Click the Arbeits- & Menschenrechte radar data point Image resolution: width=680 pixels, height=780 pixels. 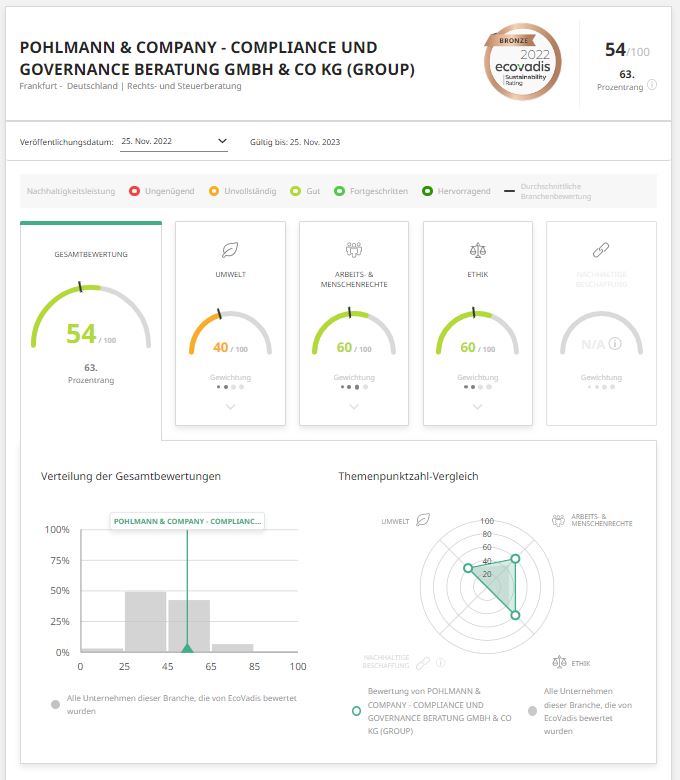pyautogui.click(x=515, y=559)
